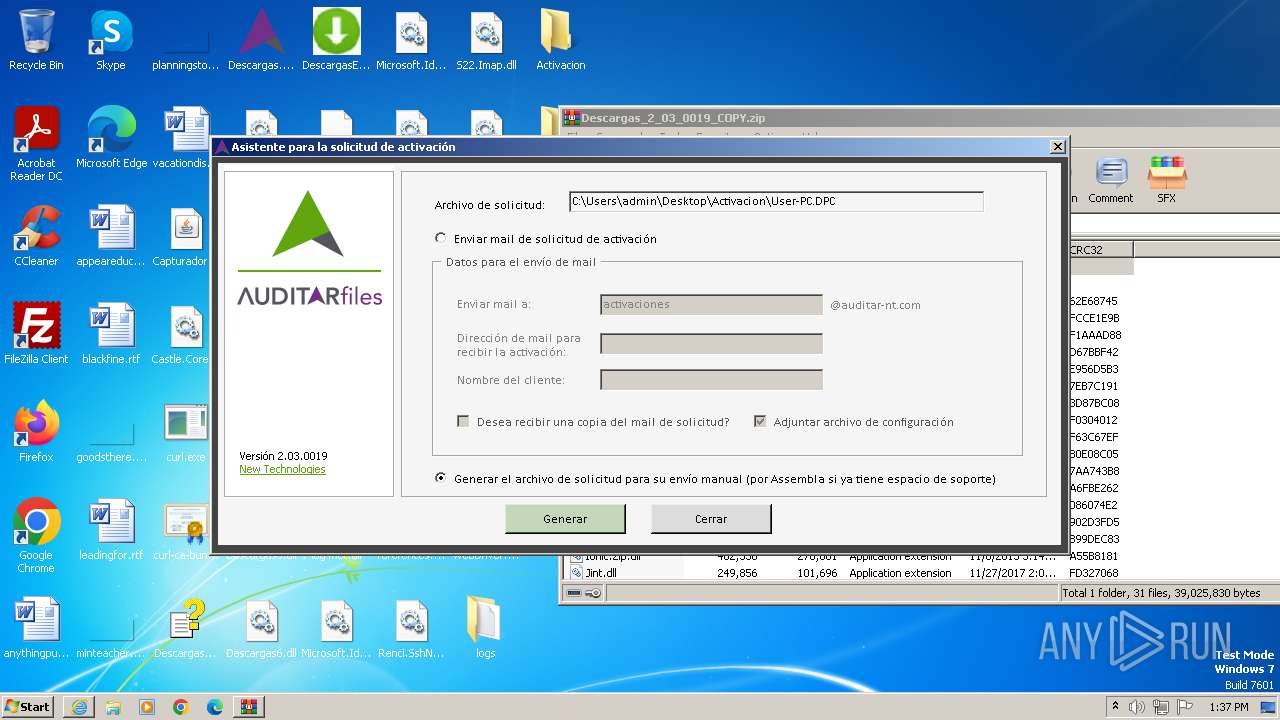Open the Microsoft Edge desktop icon

click(x=111, y=138)
